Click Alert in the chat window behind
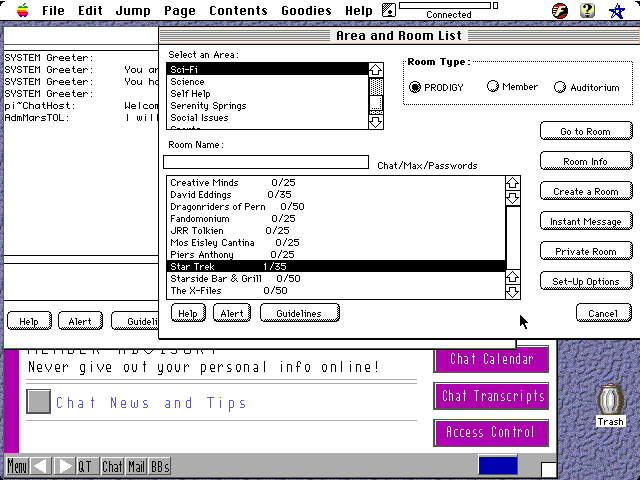The image size is (642, 480). pyautogui.click(x=80, y=321)
